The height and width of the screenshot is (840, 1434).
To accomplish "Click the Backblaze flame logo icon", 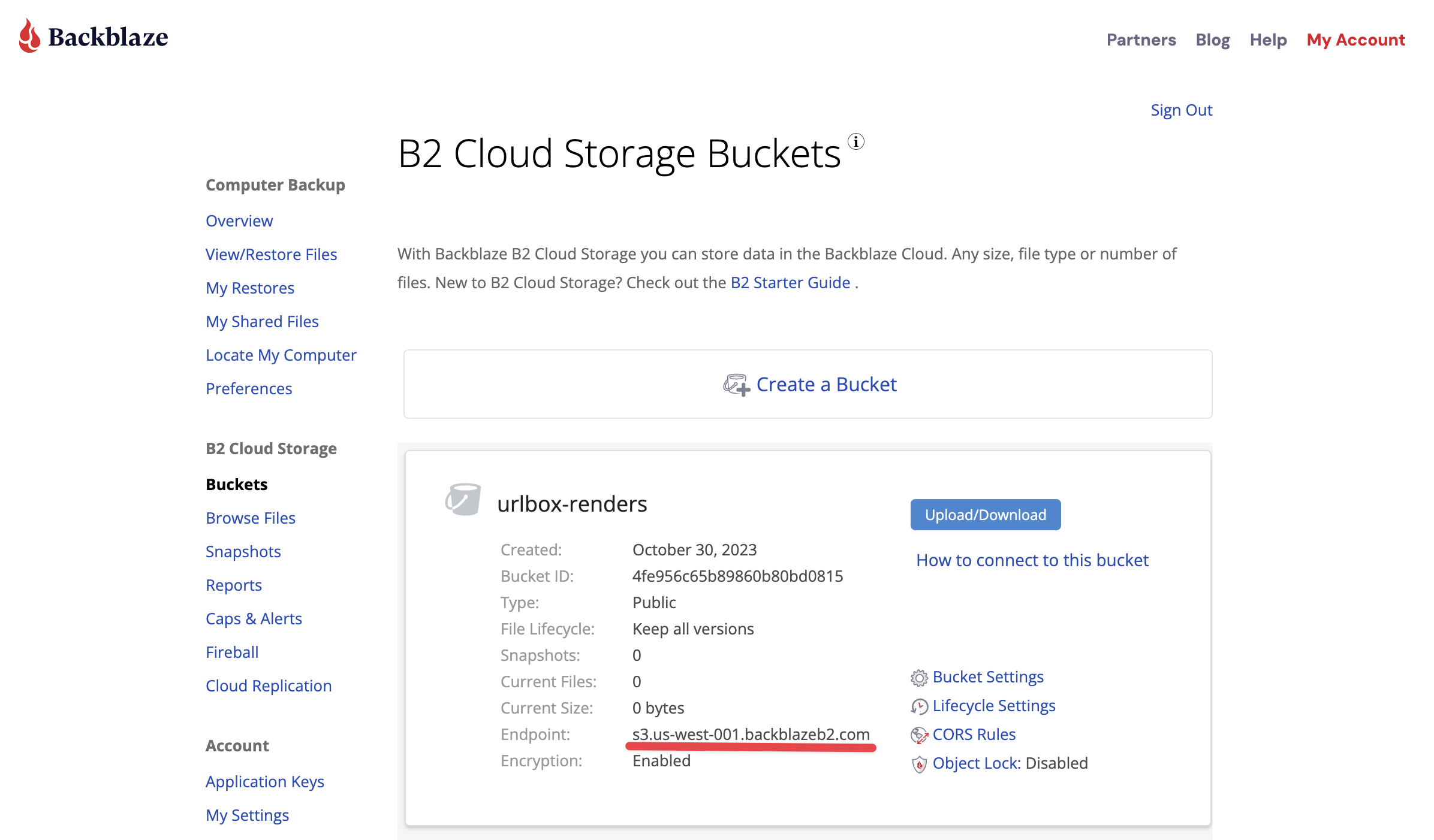I will pos(29,36).
